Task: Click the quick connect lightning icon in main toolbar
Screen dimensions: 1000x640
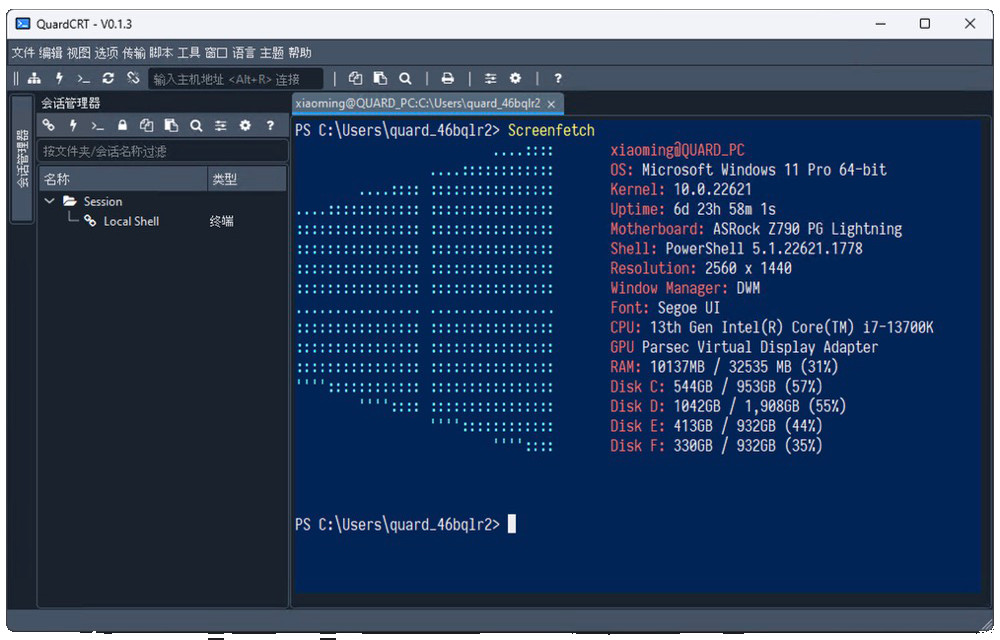Action: 59,78
